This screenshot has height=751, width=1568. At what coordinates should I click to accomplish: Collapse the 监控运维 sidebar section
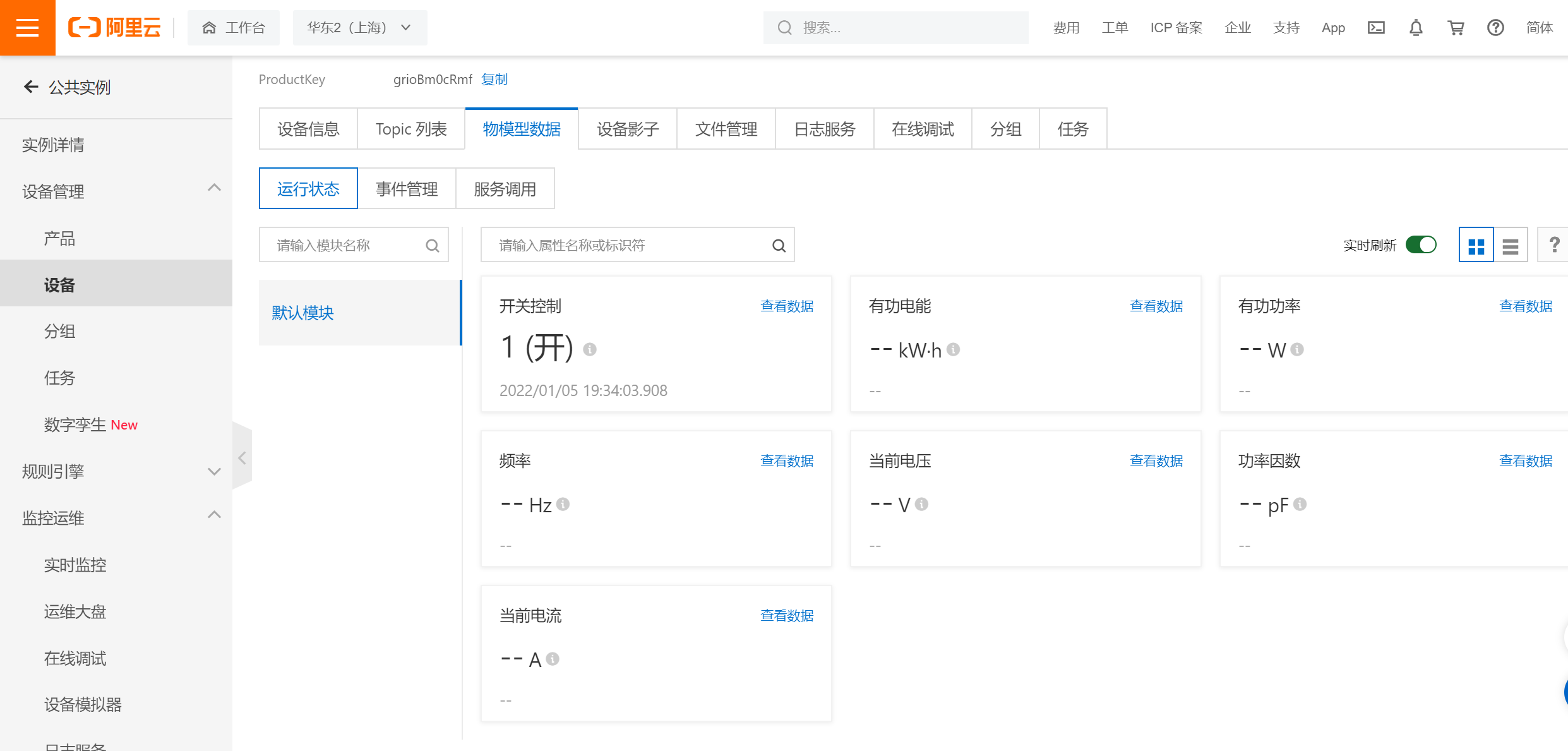pyautogui.click(x=214, y=515)
